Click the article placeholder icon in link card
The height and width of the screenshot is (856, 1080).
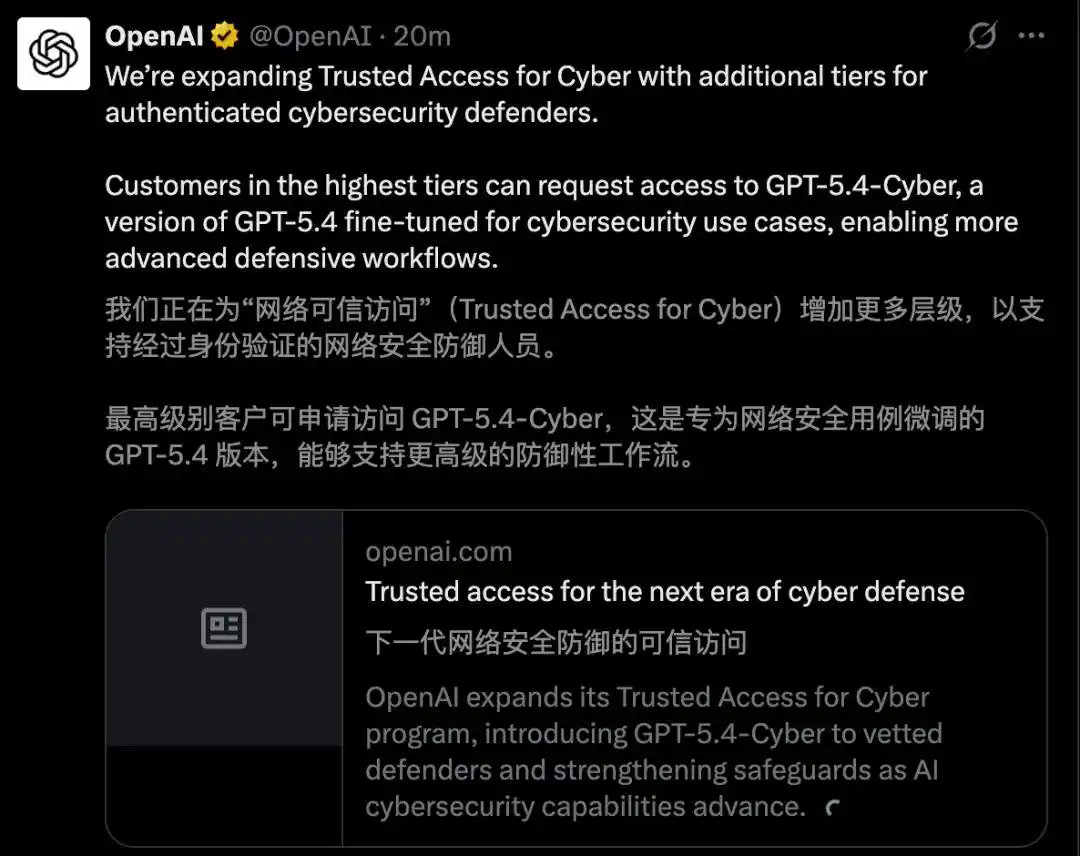point(223,628)
